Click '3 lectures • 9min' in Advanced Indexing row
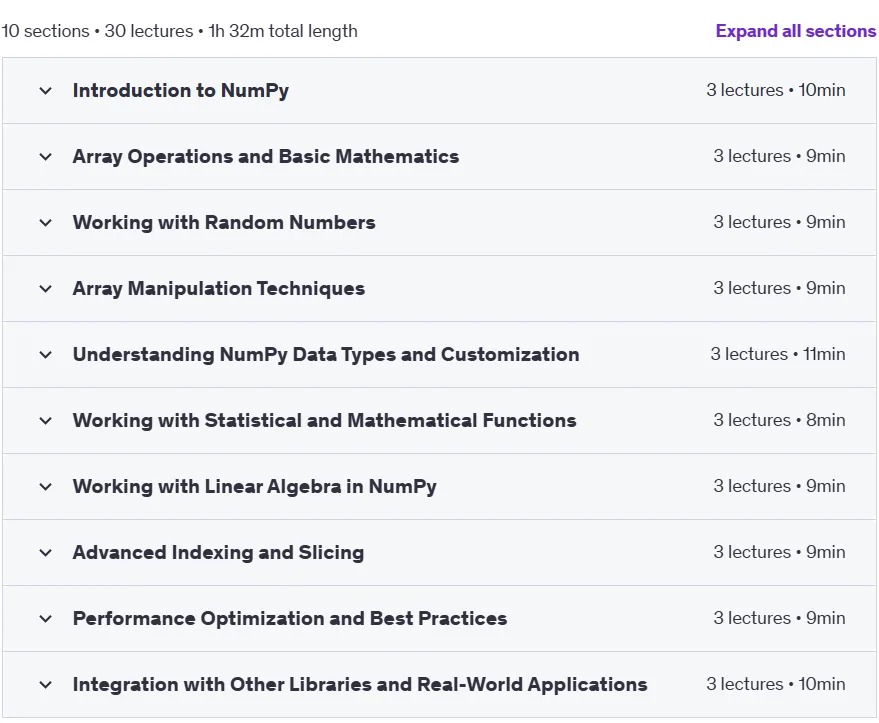 pos(779,553)
